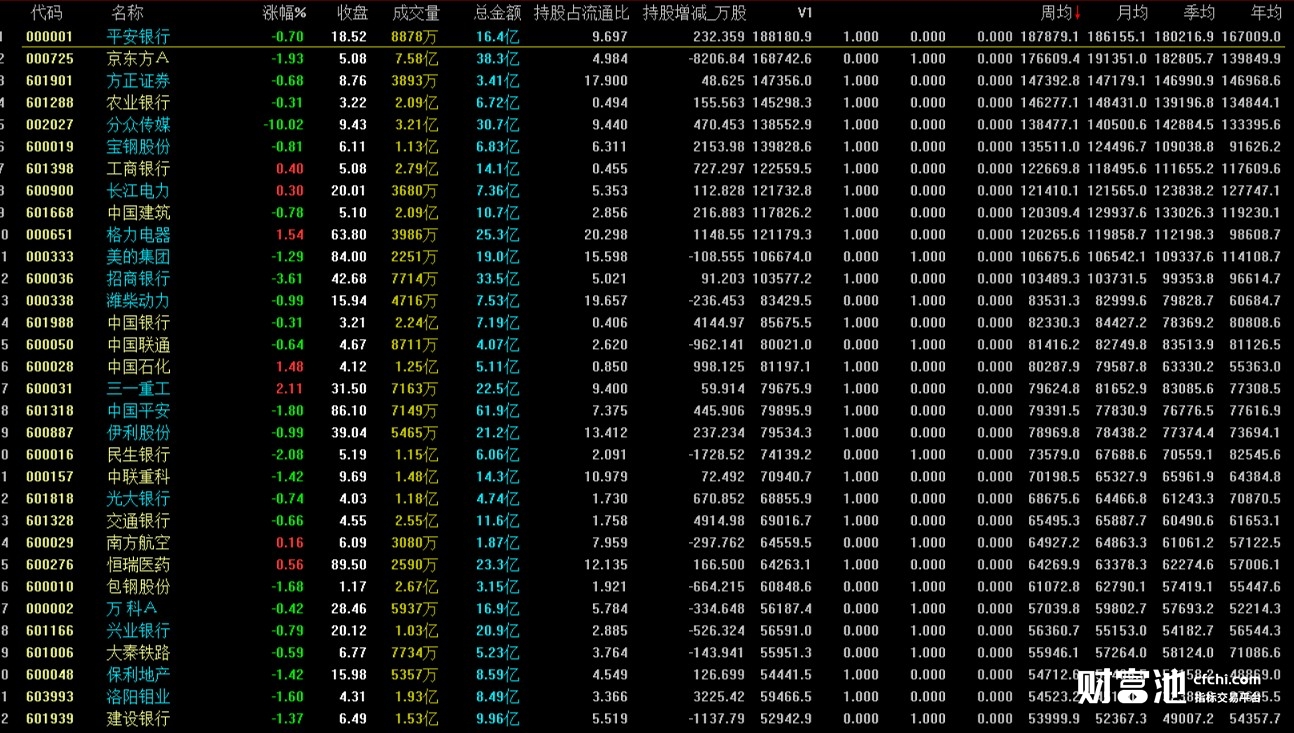Click stock code 600031

click(49, 389)
